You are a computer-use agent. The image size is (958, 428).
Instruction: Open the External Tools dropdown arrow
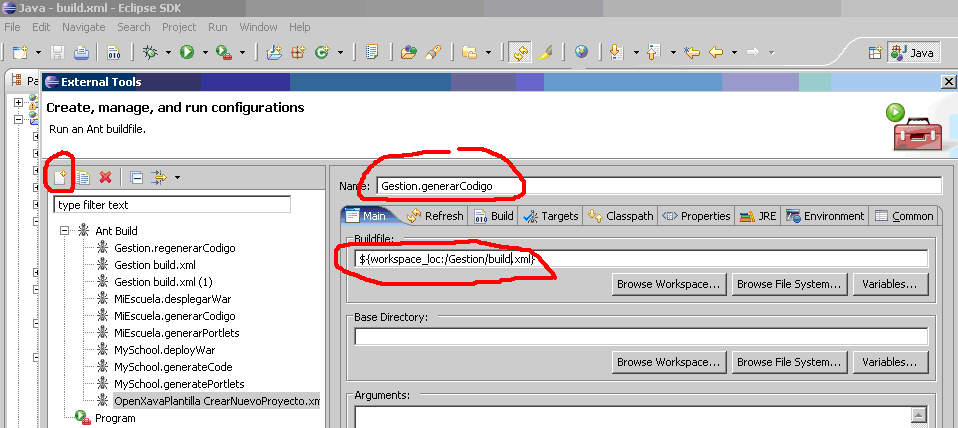point(242,53)
